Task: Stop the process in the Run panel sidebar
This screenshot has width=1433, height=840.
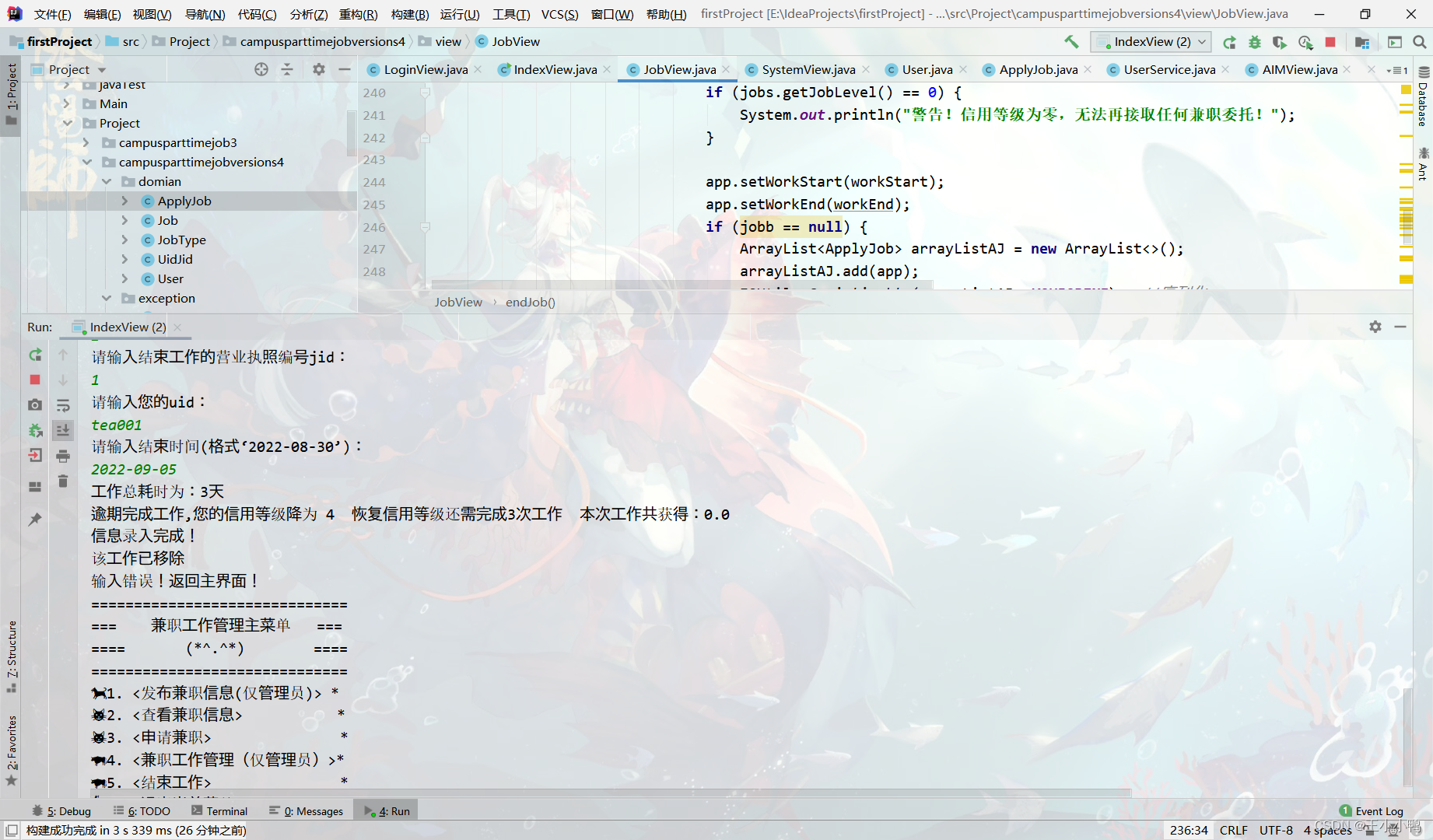Action: (x=35, y=380)
